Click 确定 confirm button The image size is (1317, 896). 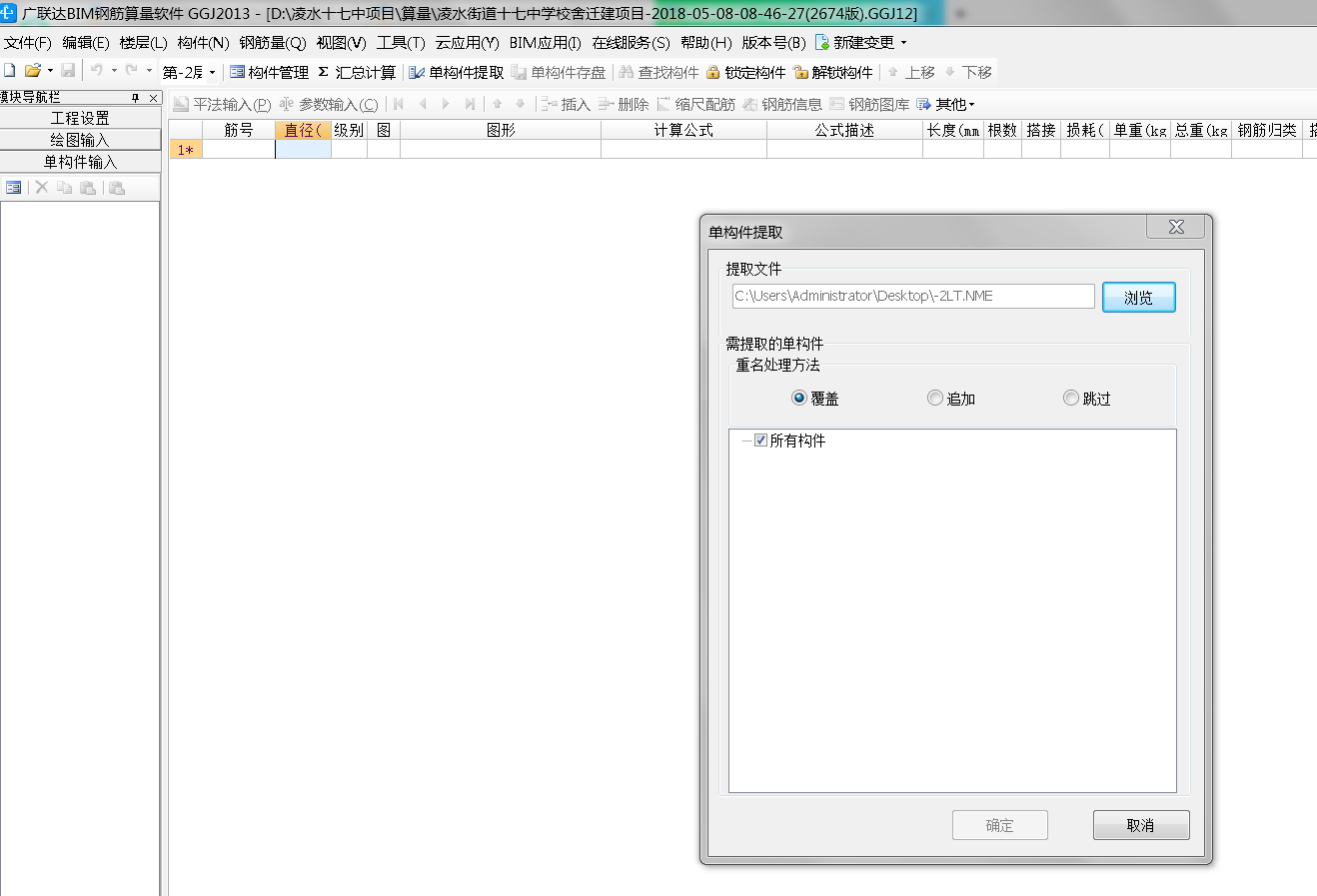pos(1000,825)
